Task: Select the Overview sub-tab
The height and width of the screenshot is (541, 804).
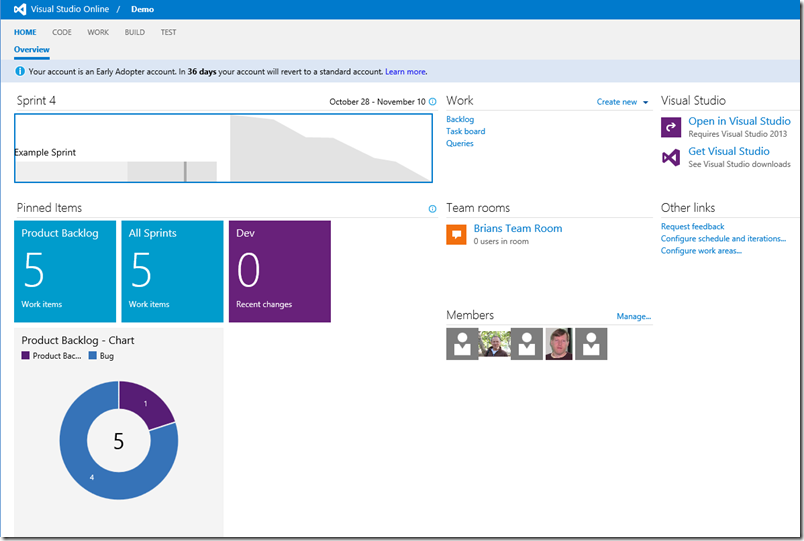Action: pyautogui.click(x=32, y=50)
